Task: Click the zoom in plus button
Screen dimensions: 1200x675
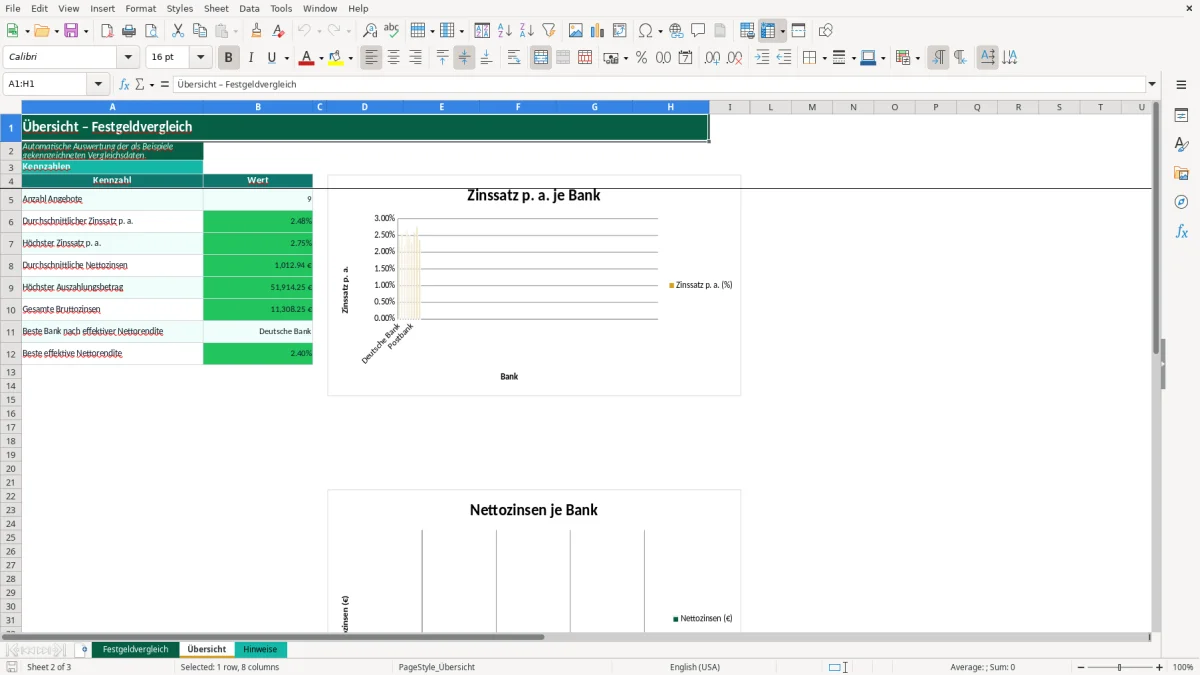Action: (1160, 667)
